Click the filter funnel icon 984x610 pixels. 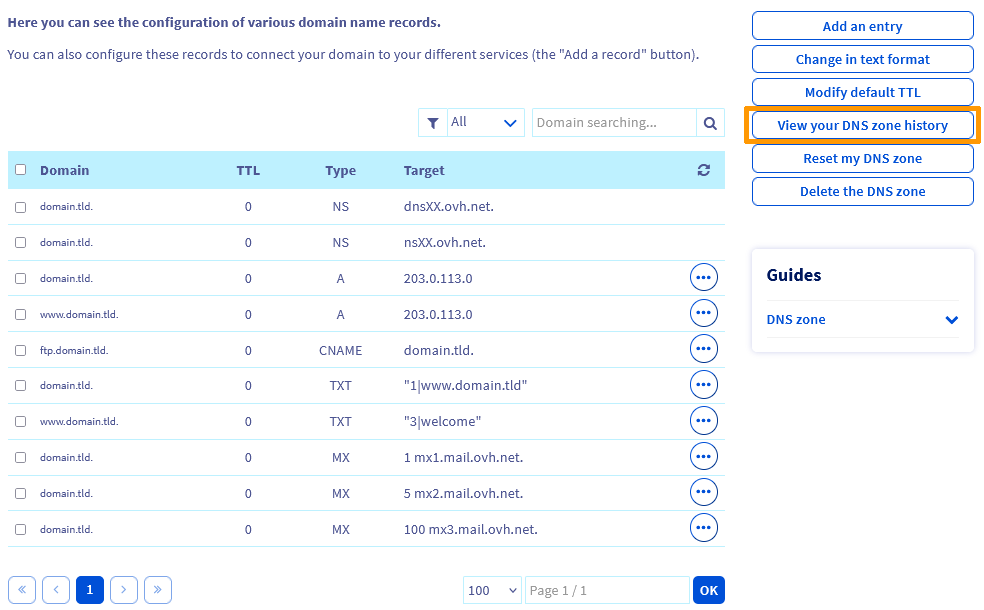(433, 122)
